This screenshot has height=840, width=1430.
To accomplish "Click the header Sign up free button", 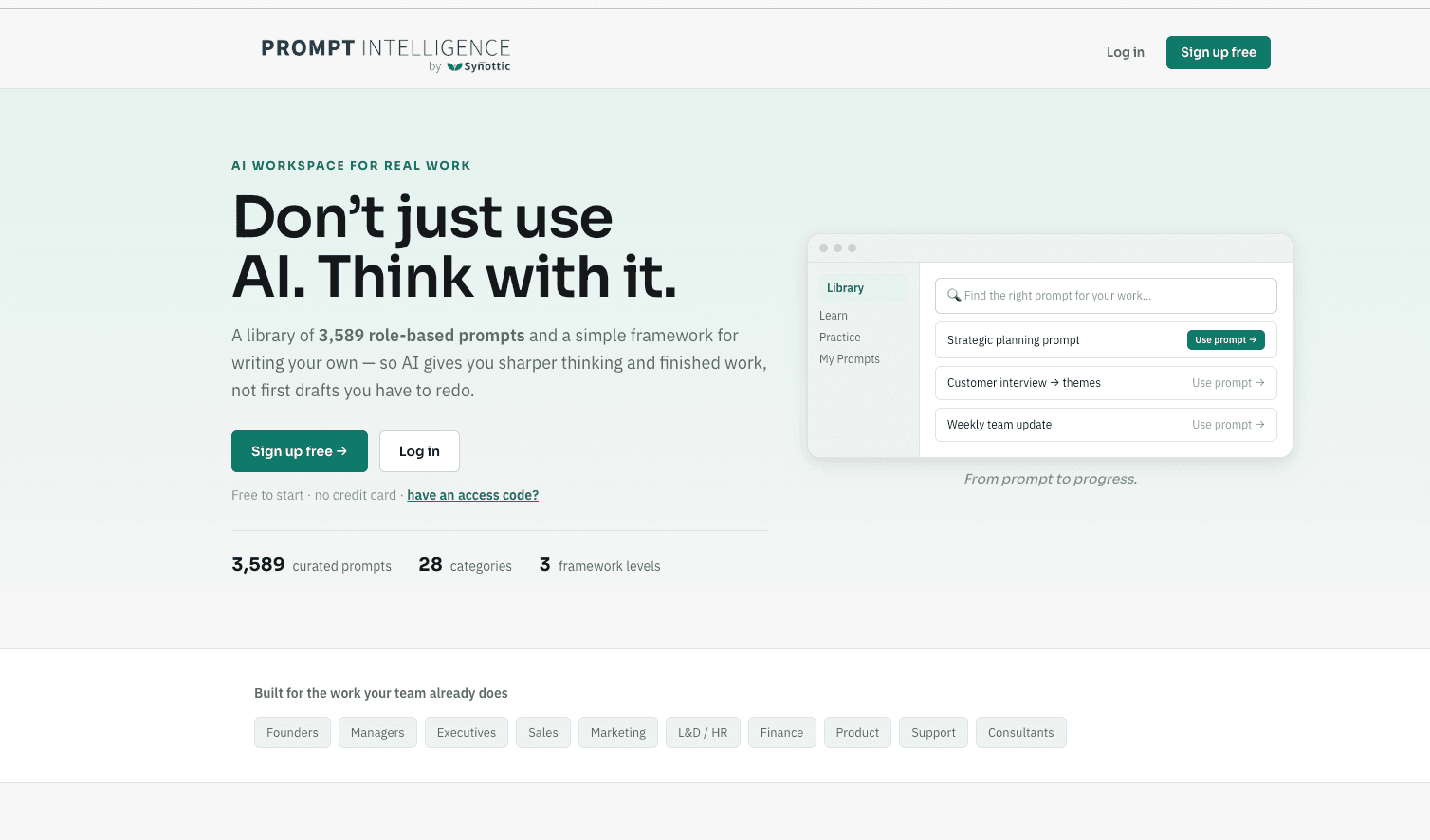I will (x=1219, y=52).
